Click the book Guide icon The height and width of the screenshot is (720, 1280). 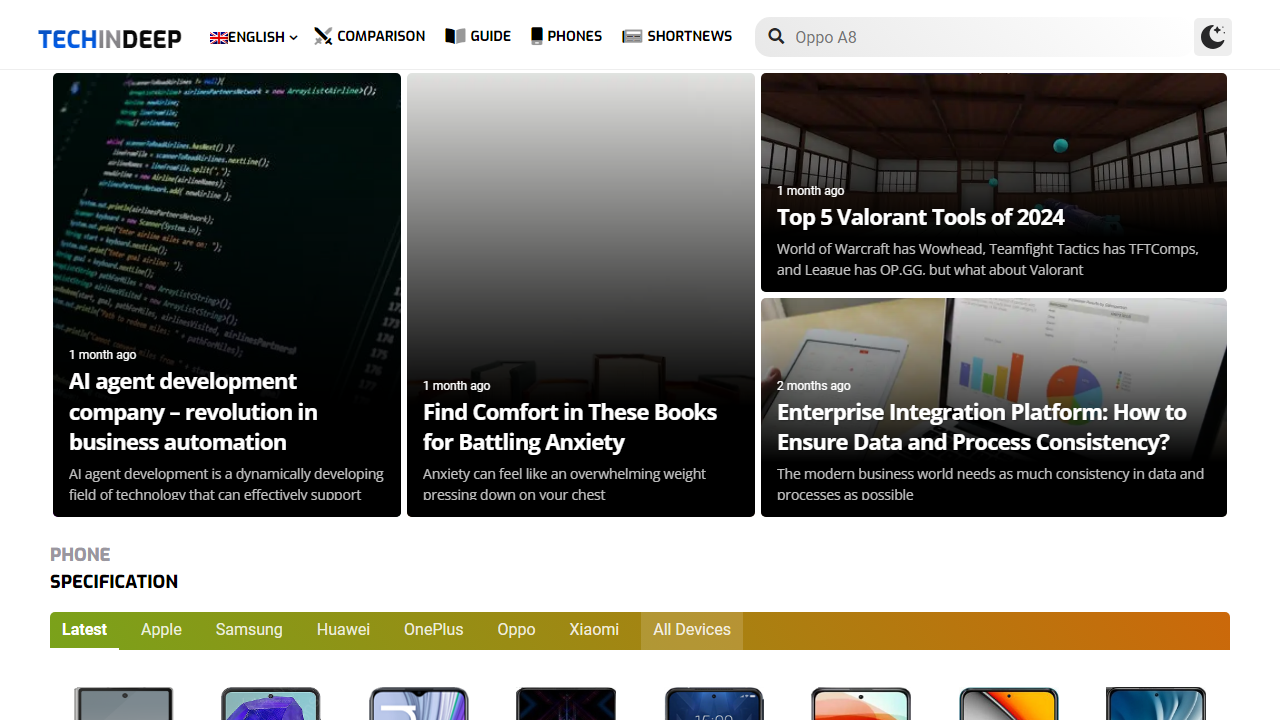coord(455,37)
